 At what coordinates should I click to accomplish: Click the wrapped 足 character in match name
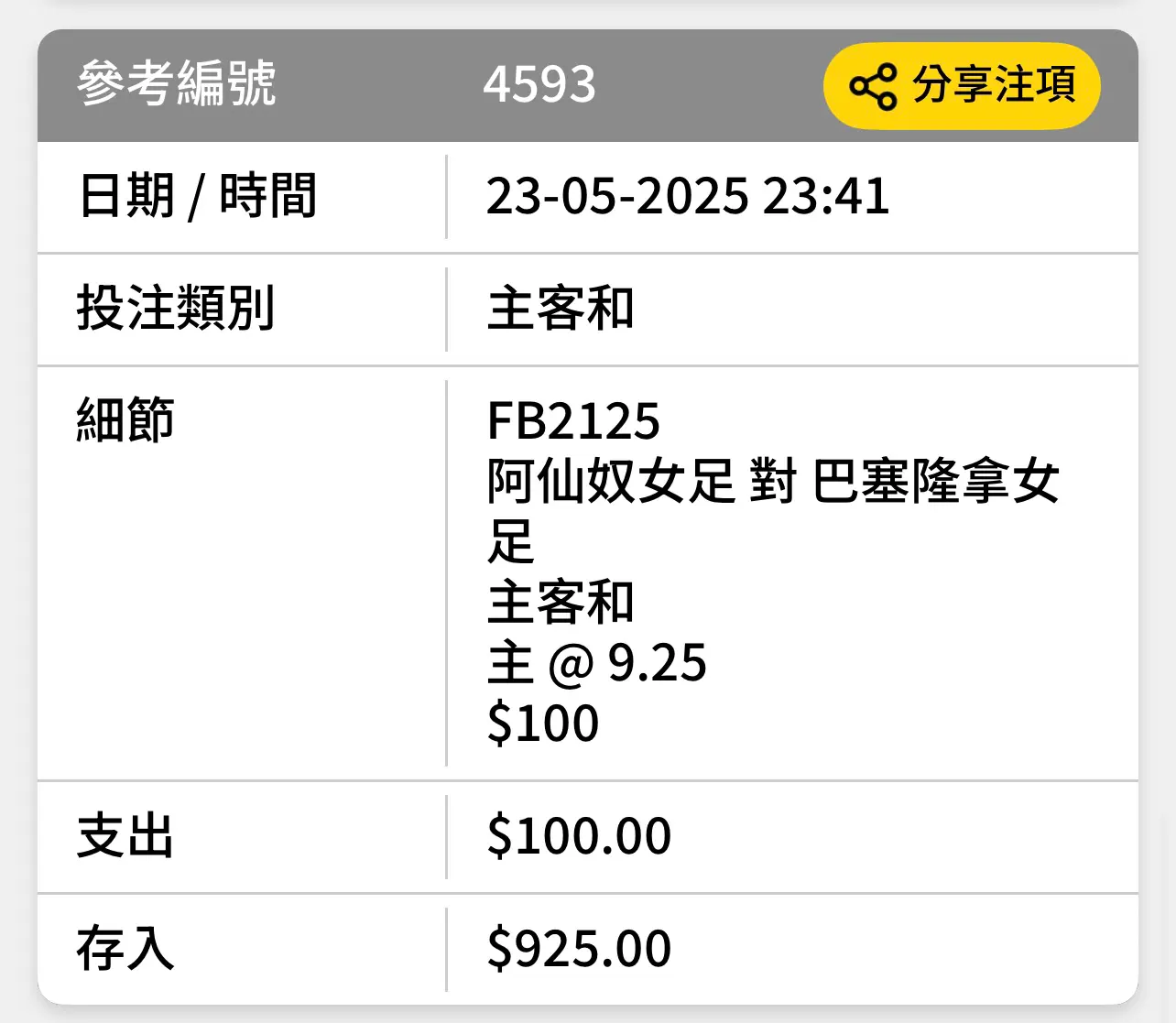point(511,542)
